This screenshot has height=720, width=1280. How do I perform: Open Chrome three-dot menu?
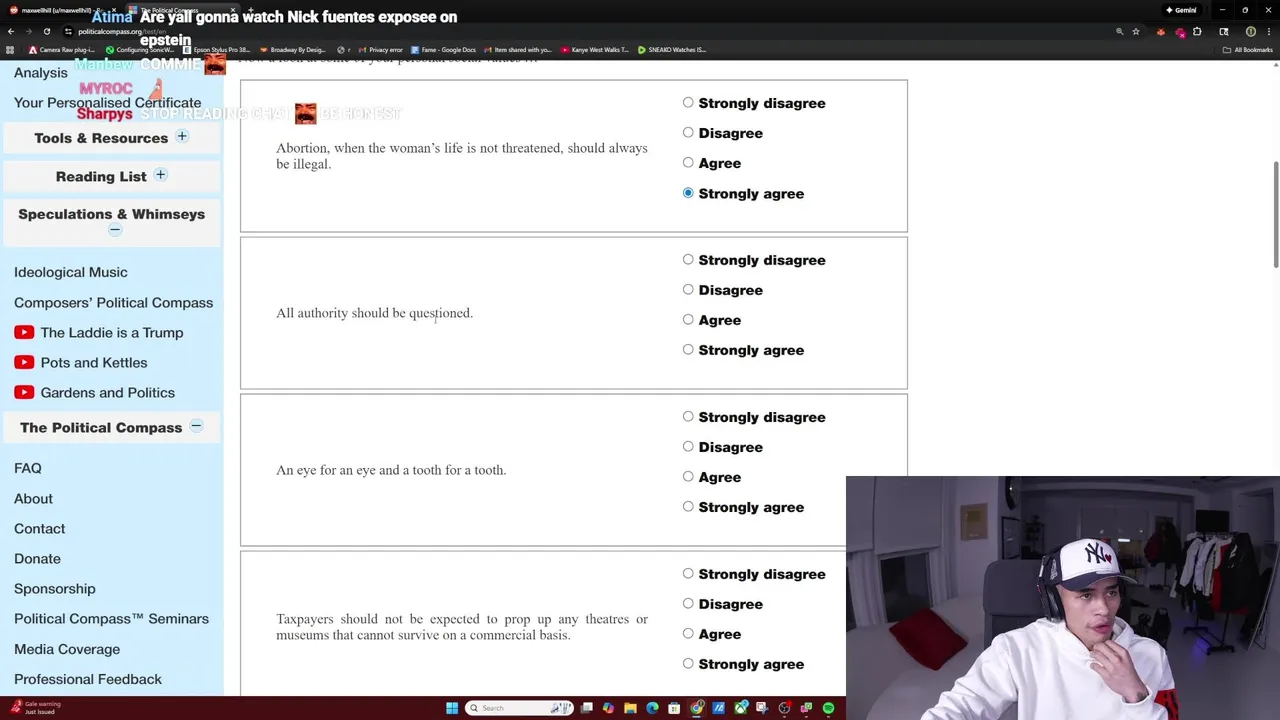[1269, 31]
